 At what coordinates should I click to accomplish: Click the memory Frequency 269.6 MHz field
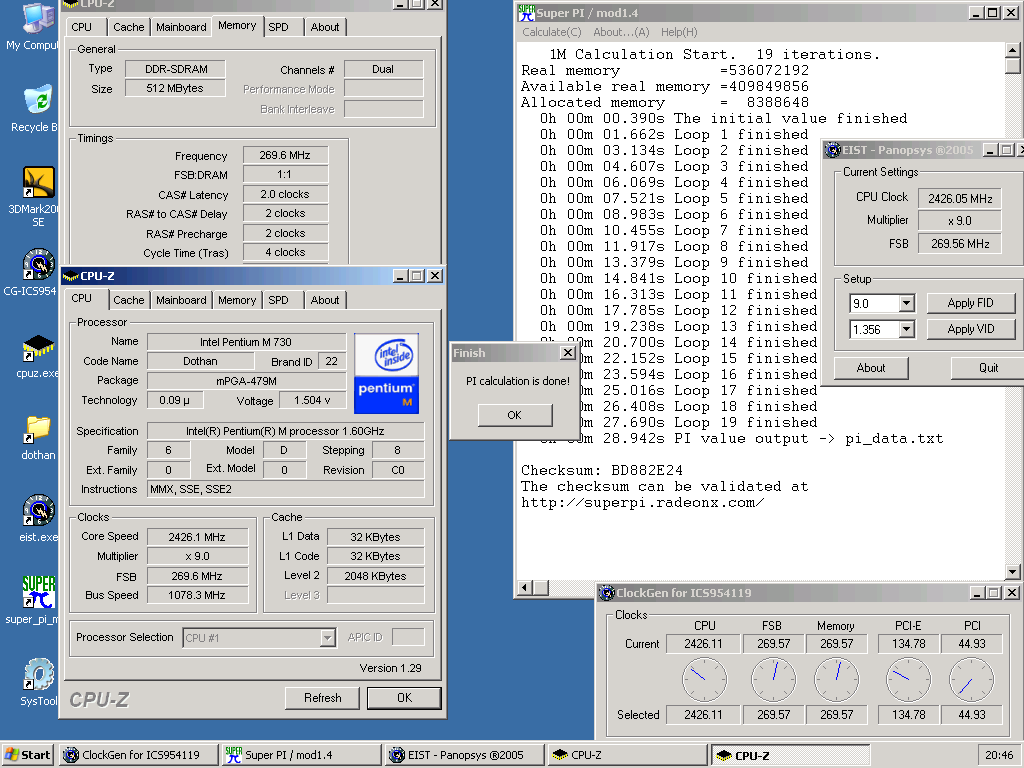(x=285, y=155)
